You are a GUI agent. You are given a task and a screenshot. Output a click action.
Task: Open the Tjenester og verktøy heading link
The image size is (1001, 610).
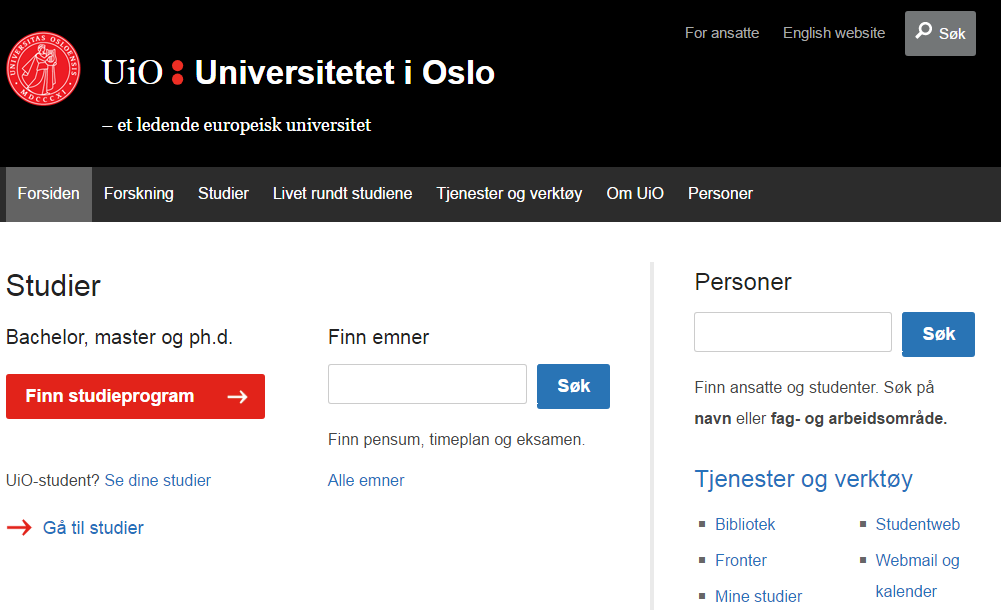[804, 479]
